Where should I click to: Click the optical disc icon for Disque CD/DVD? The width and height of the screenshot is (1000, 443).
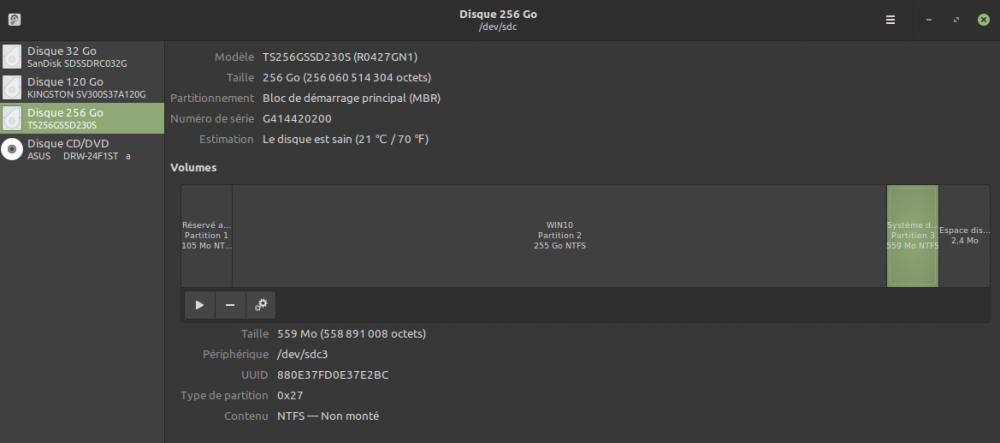(x=13, y=150)
